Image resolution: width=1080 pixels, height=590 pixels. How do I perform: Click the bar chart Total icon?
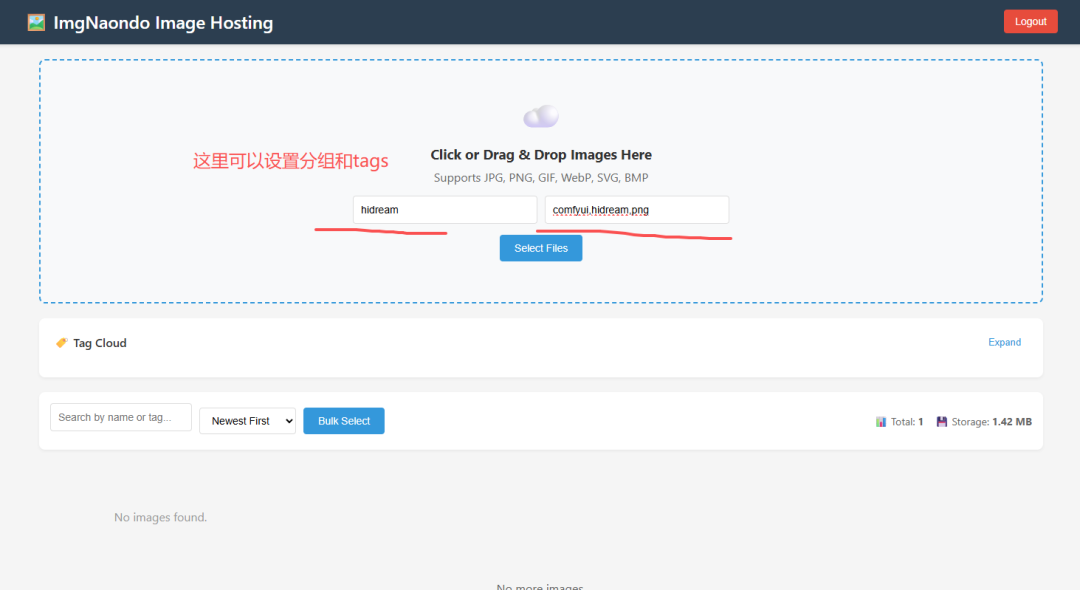881,422
